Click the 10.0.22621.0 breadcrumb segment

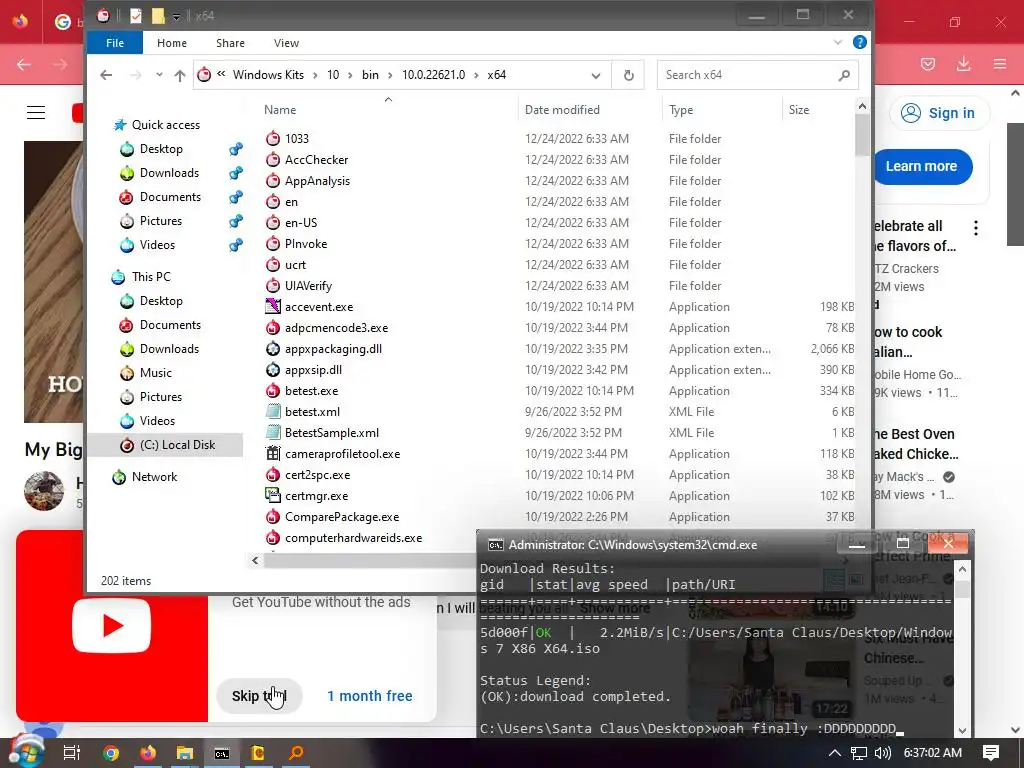pos(433,74)
